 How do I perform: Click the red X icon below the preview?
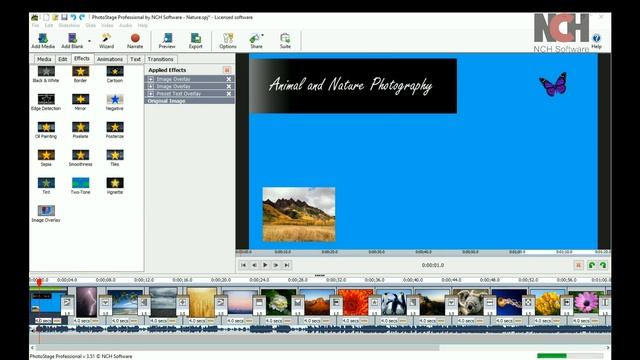578,265
